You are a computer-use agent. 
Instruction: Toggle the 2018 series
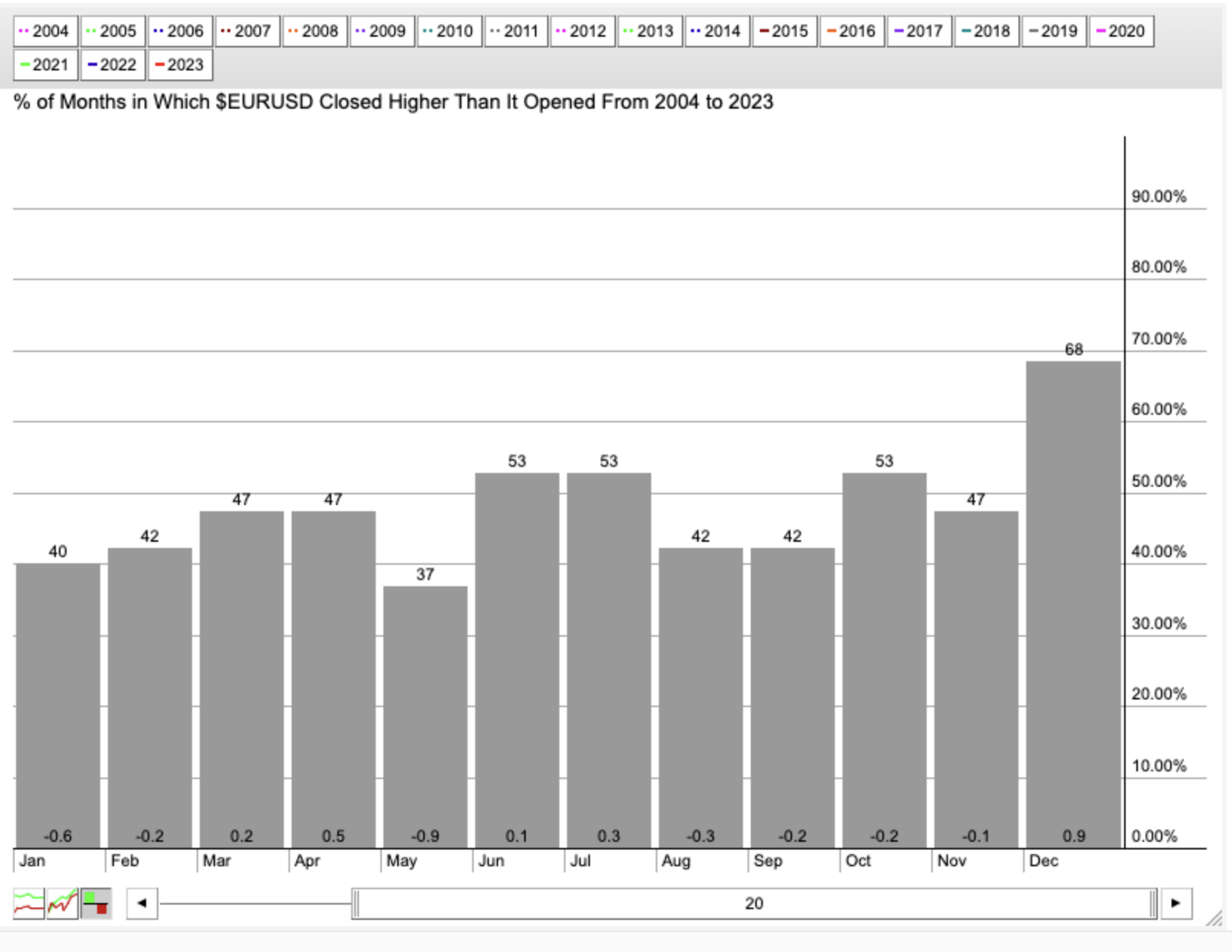click(986, 31)
